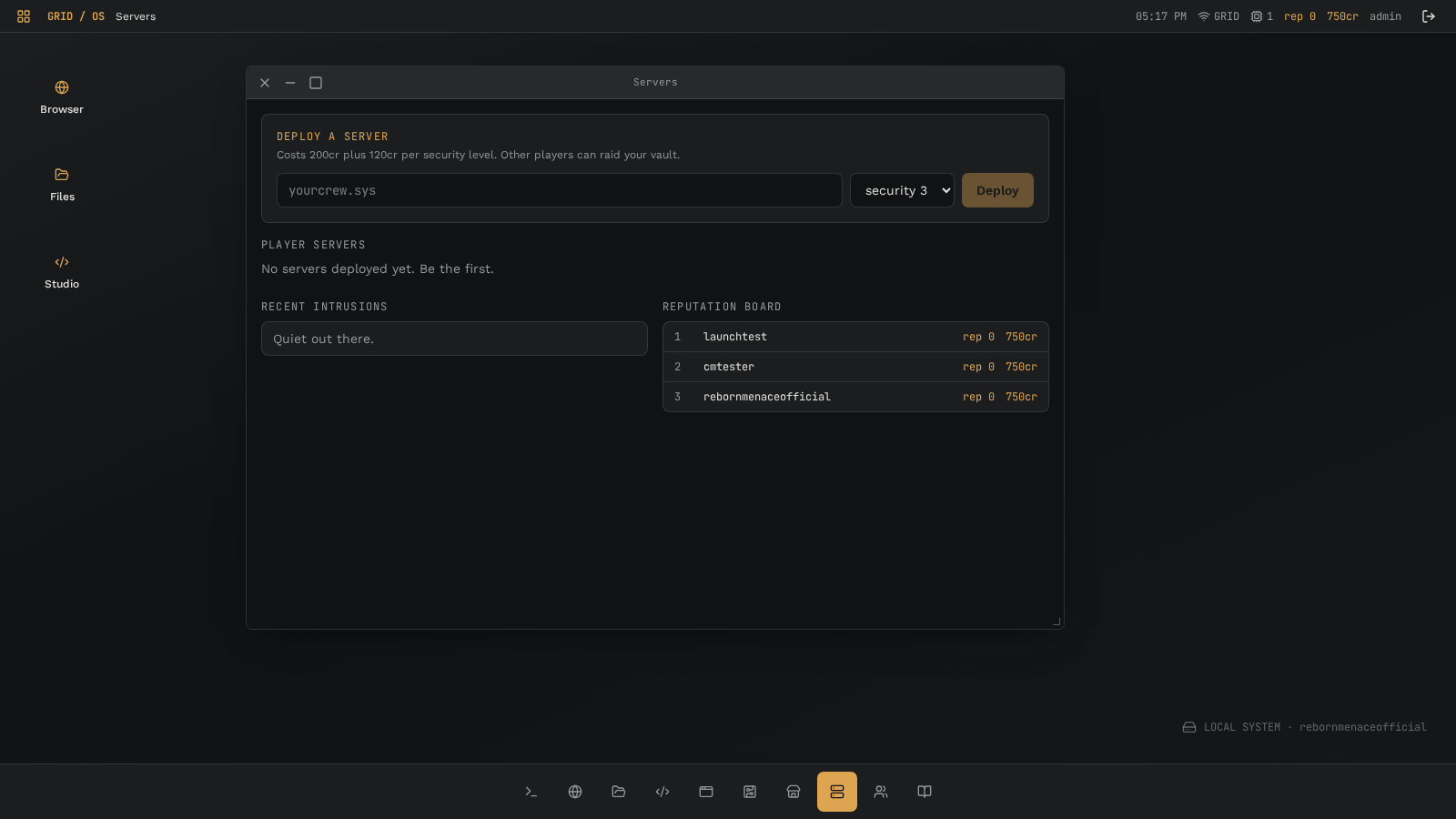The width and height of the screenshot is (1456, 819).
Task: Click 'No servers deployed yet' message
Action: (378, 268)
